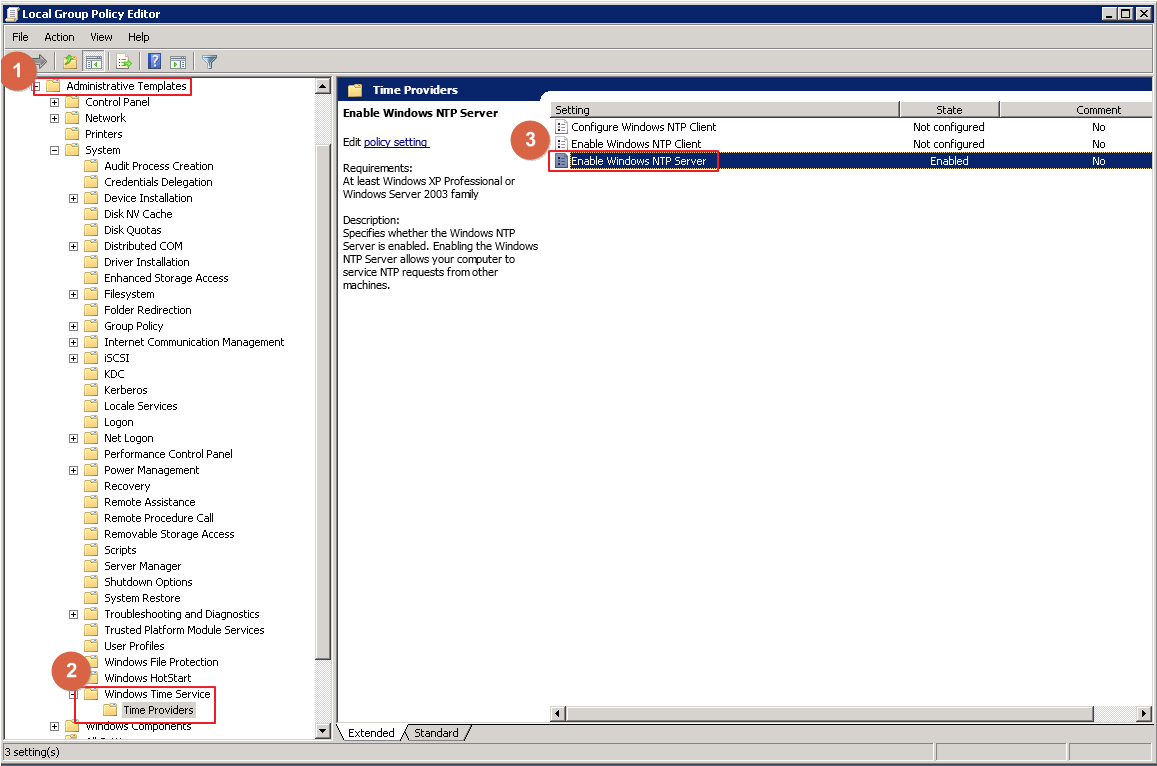Click the folder icon beside Disk Quotas
1157x766 pixels.
point(91,230)
